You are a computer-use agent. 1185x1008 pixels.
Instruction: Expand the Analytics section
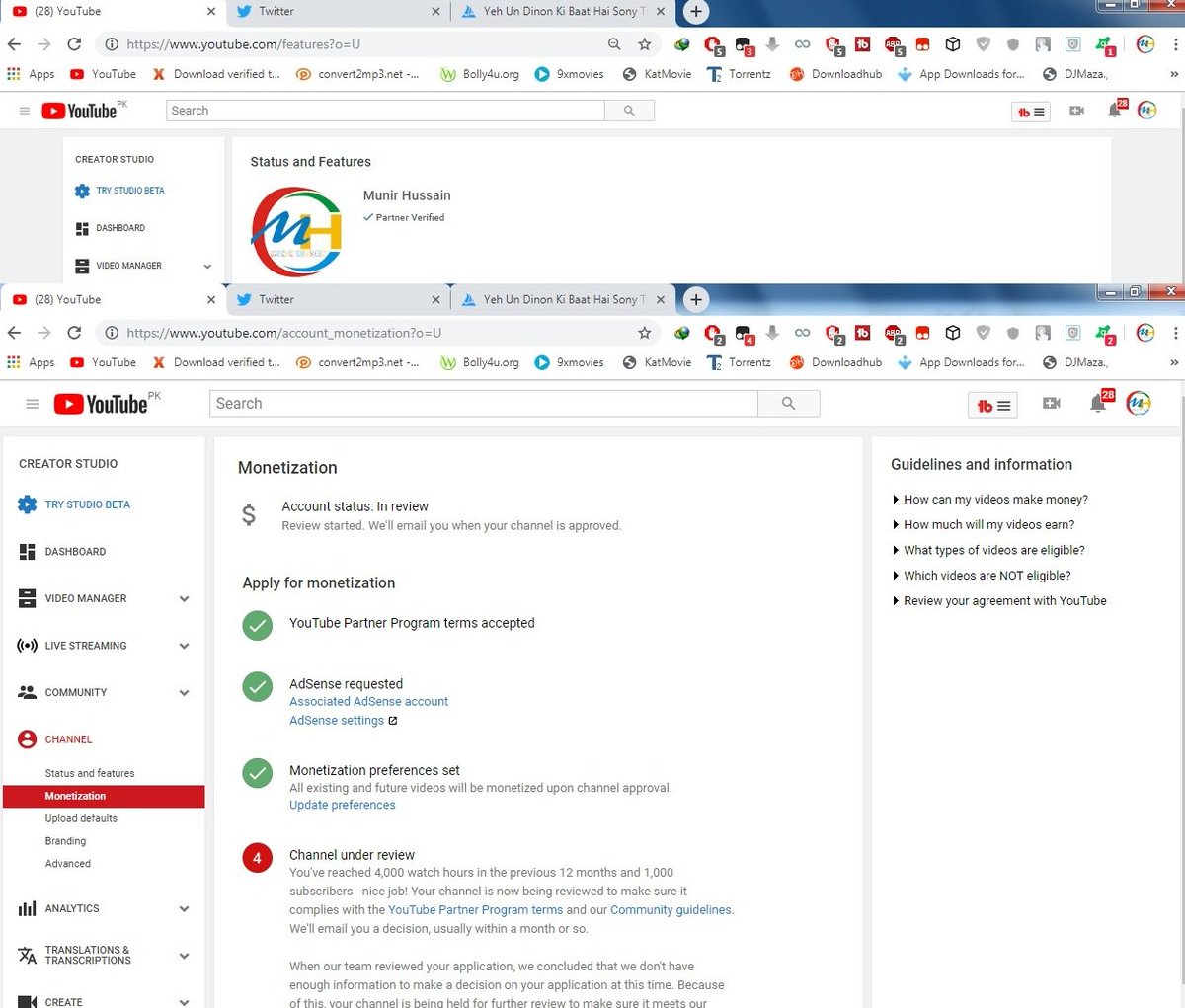click(184, 909)
